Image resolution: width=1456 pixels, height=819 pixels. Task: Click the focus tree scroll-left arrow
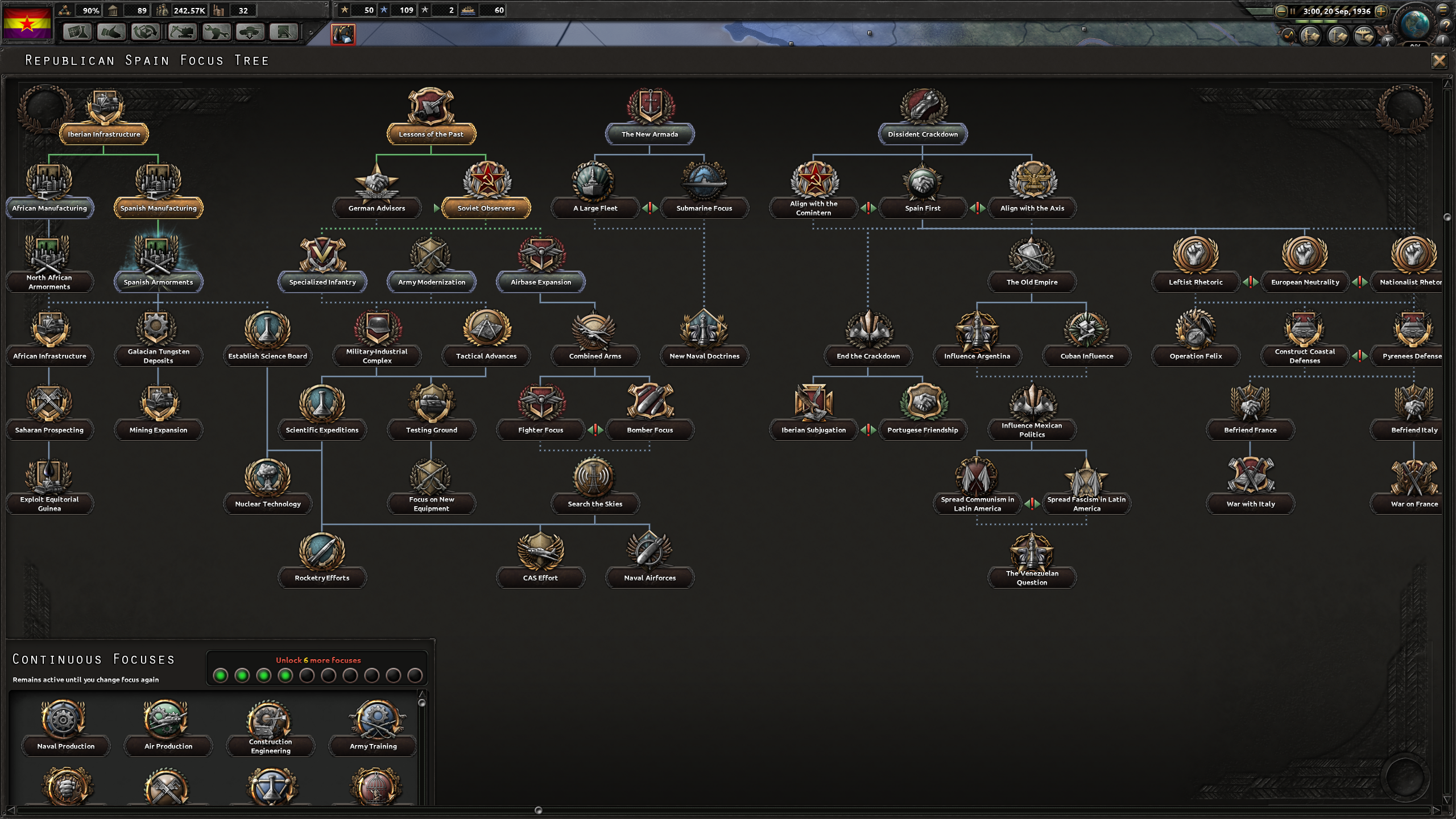[10, 810]
